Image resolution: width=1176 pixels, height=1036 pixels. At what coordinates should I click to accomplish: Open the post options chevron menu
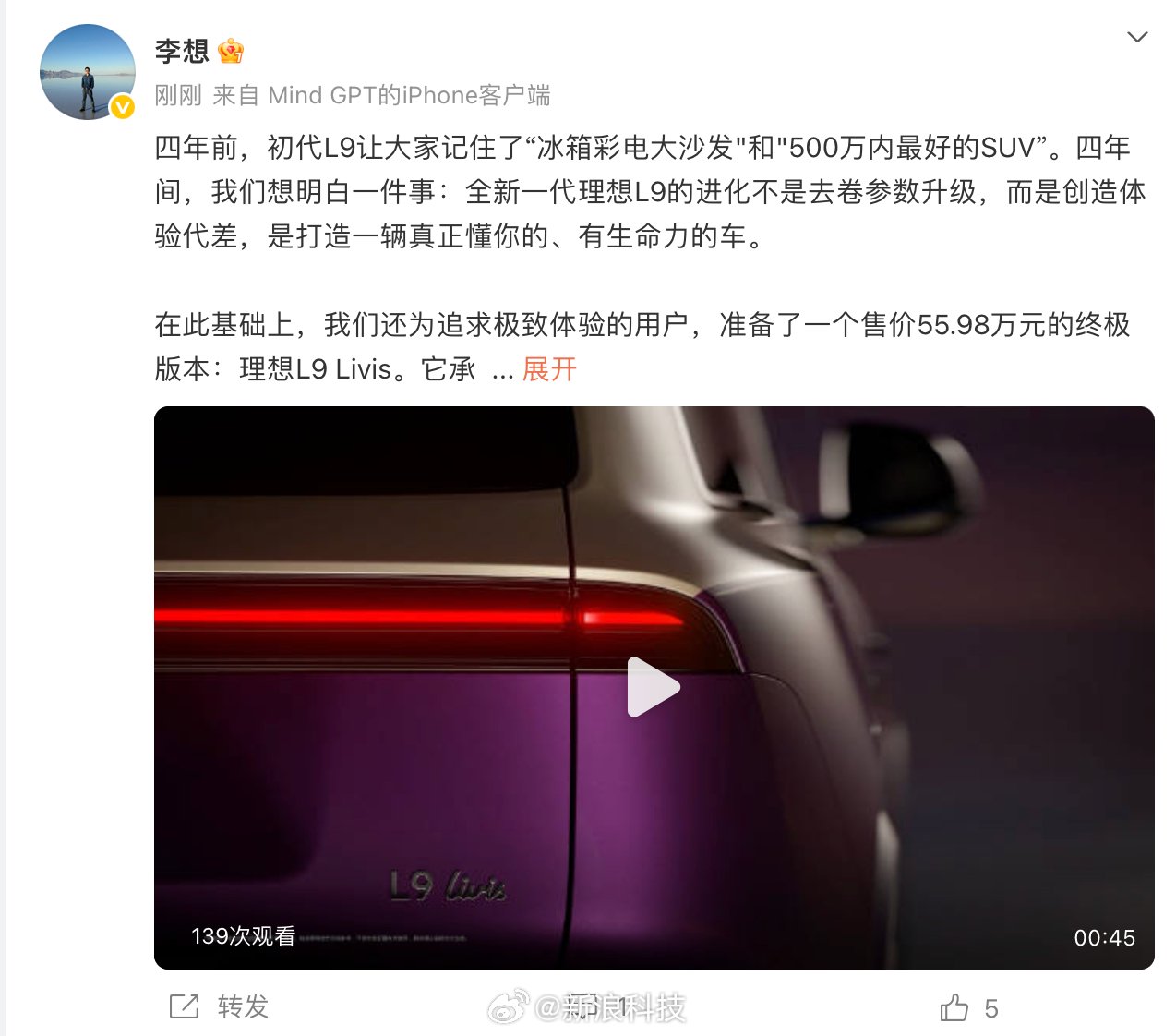(1137, 38)
